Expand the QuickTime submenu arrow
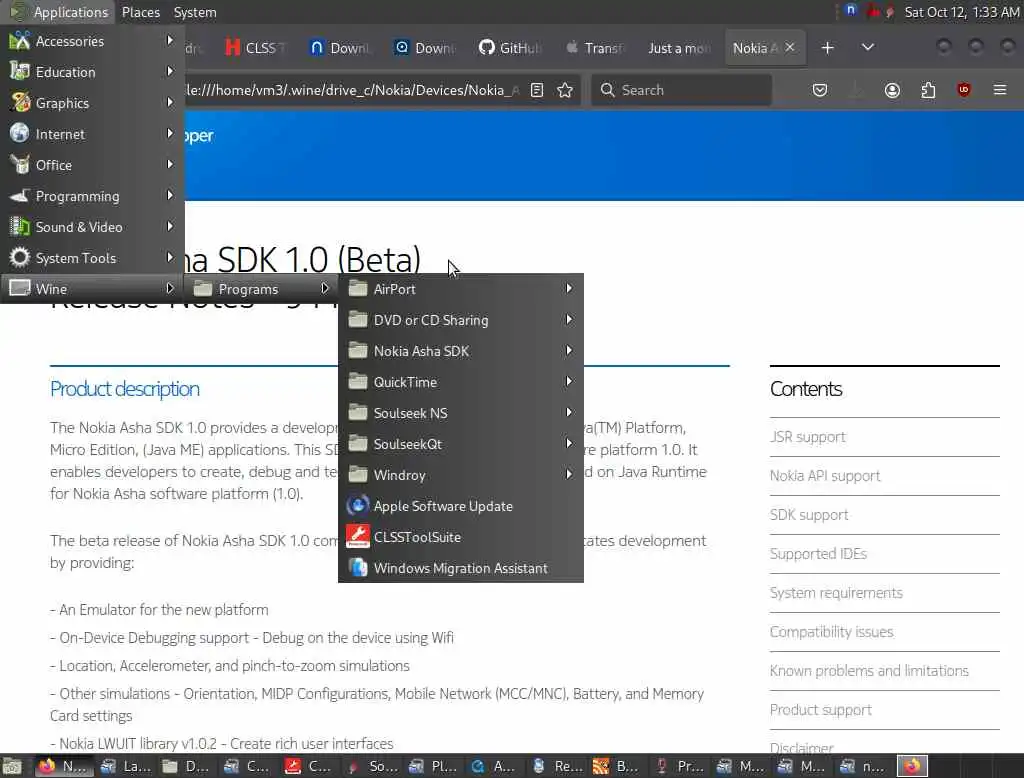The width and height of the screenshot is (1024, 778). pyautogui.click(x=569, y=381)
